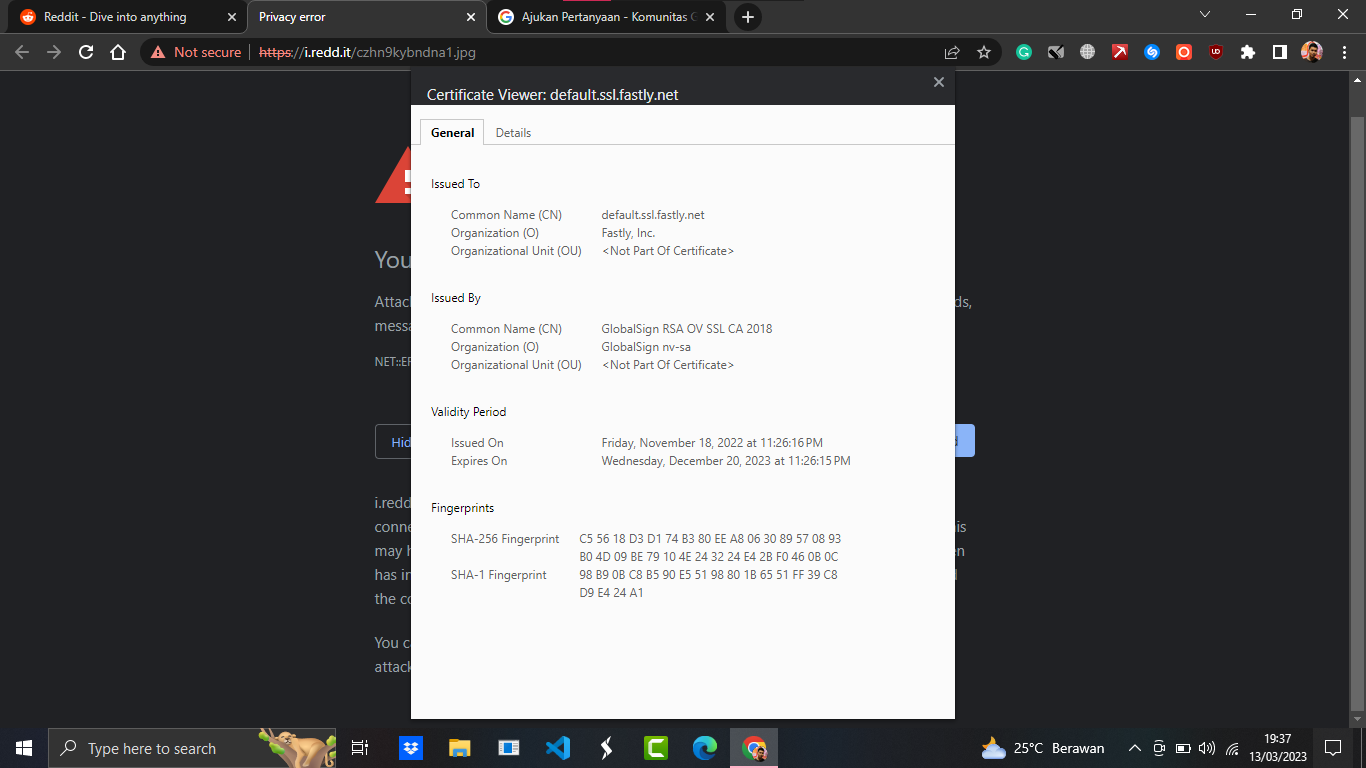
Task: Close the Reddit browser tab
Action: click(x=231, y=17)
